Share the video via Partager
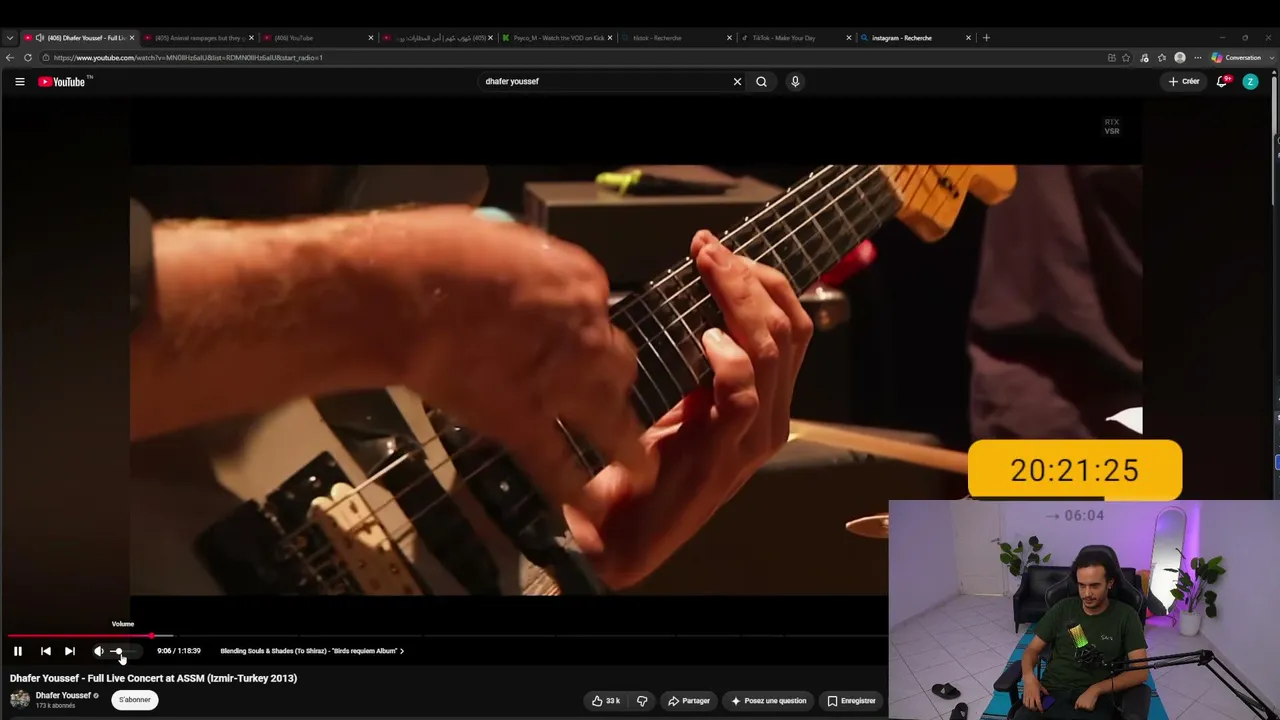 click(689, 701)
